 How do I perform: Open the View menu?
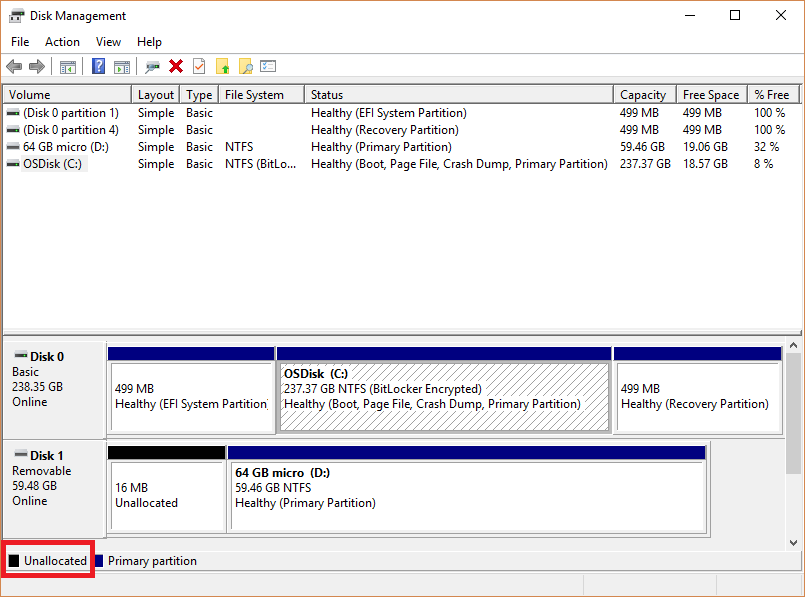[x=108, y=42]
